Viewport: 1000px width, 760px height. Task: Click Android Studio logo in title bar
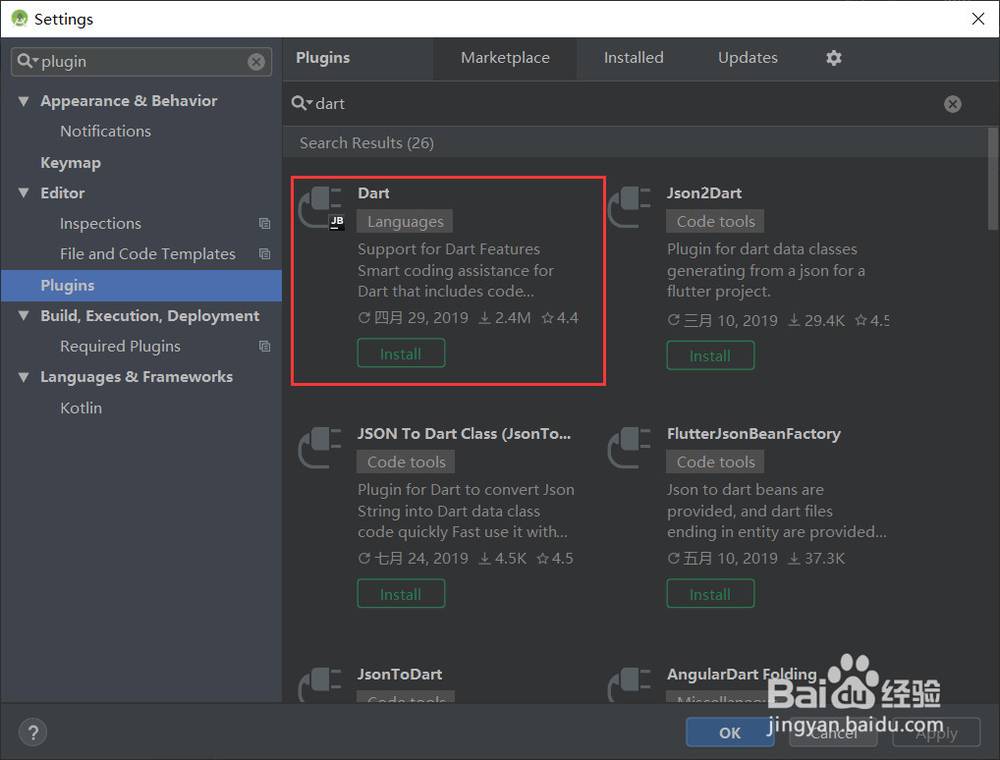coord(20,18)
